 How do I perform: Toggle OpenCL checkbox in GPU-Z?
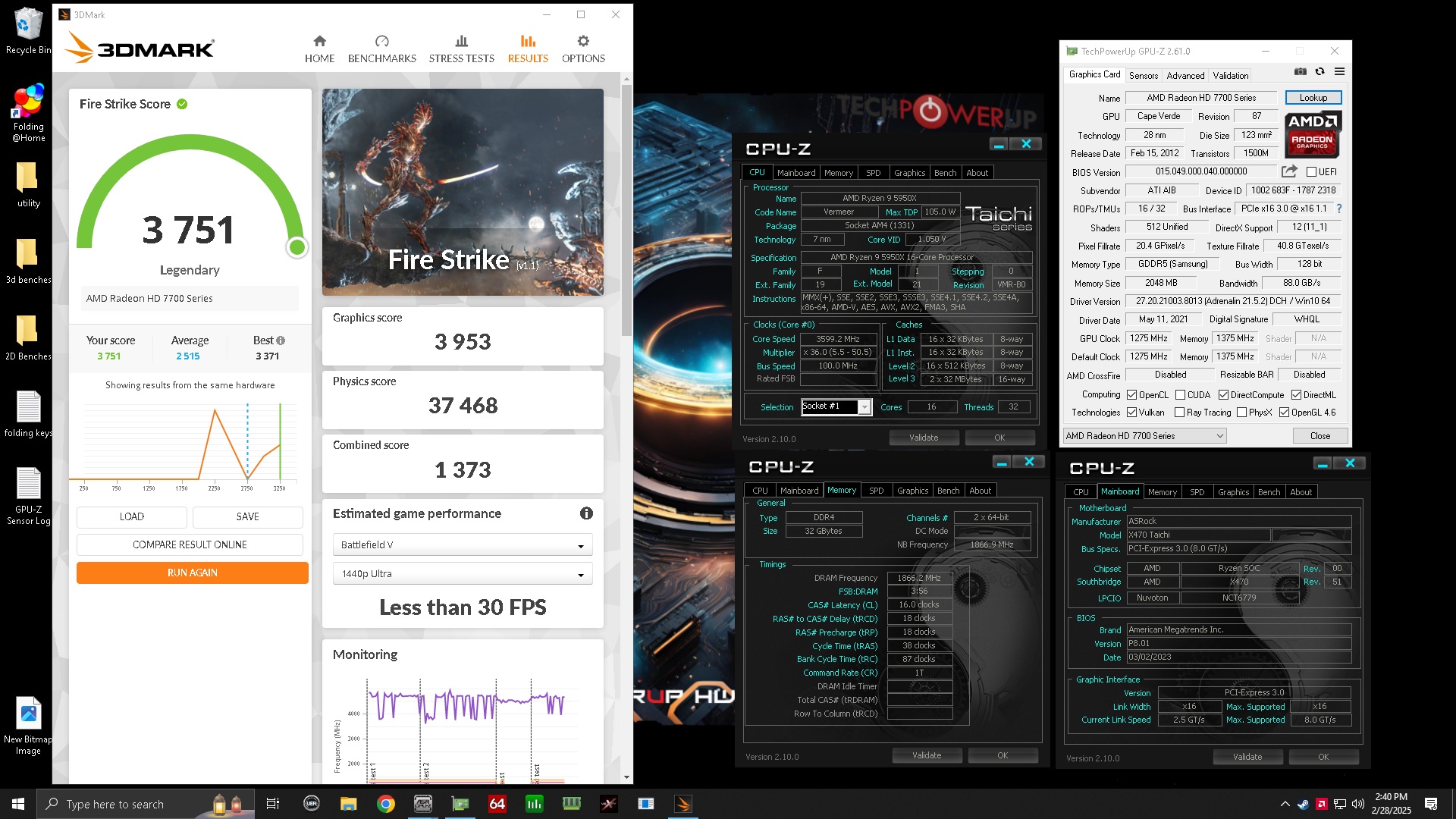(1131, 395)
